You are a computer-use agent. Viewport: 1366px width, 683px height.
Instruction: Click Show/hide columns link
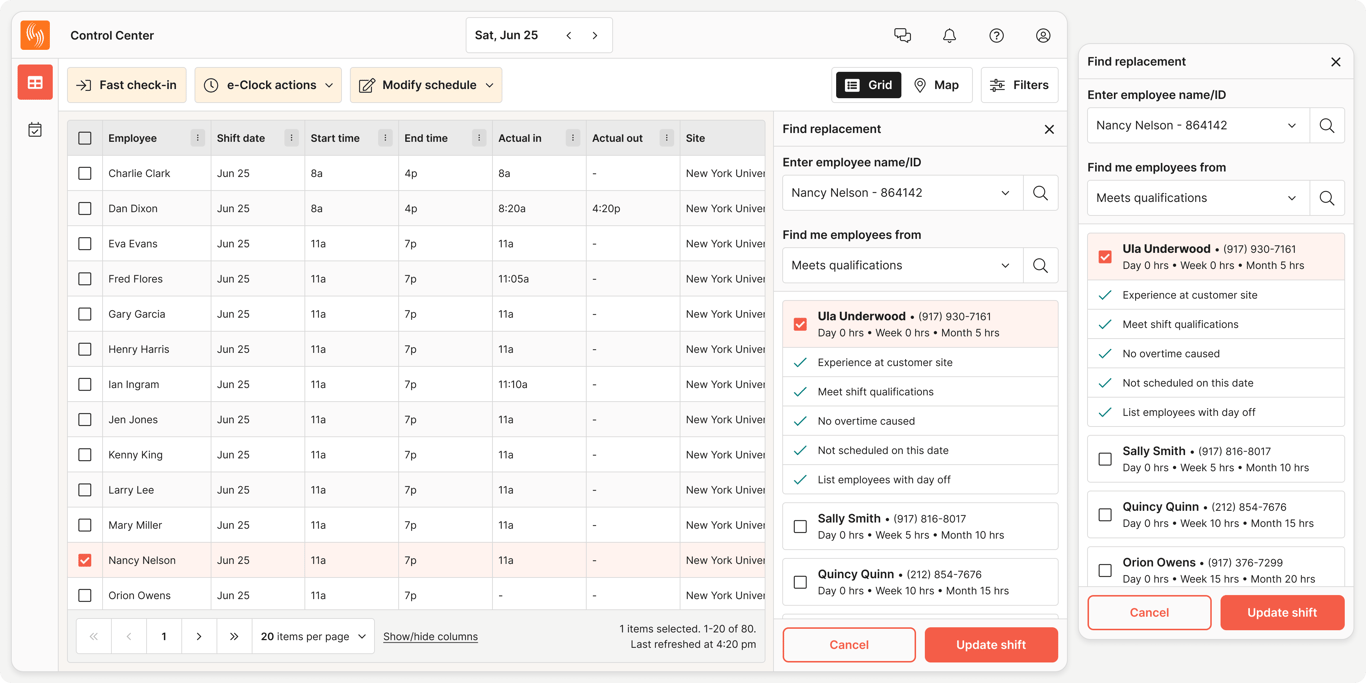tap(430, 637)
